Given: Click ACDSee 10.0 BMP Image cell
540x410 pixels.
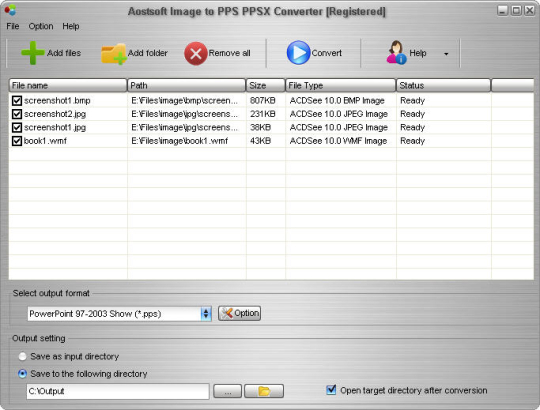Looking at the screenshot, I should tap(337, 101).
